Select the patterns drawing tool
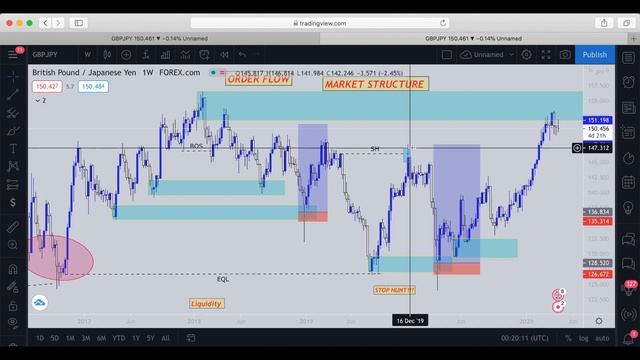The image size is (640, 360). (x=13, y=167)
